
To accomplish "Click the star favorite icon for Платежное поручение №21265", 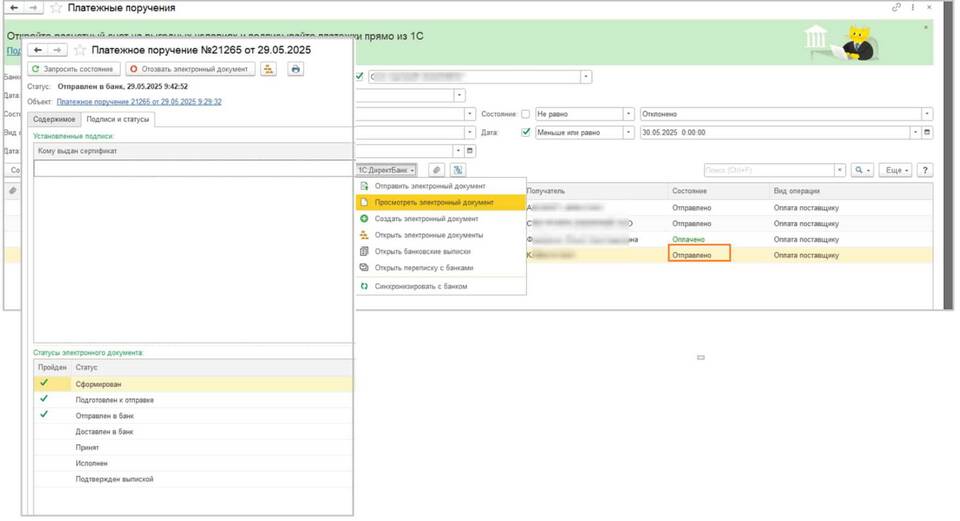I will coord(79,49).
